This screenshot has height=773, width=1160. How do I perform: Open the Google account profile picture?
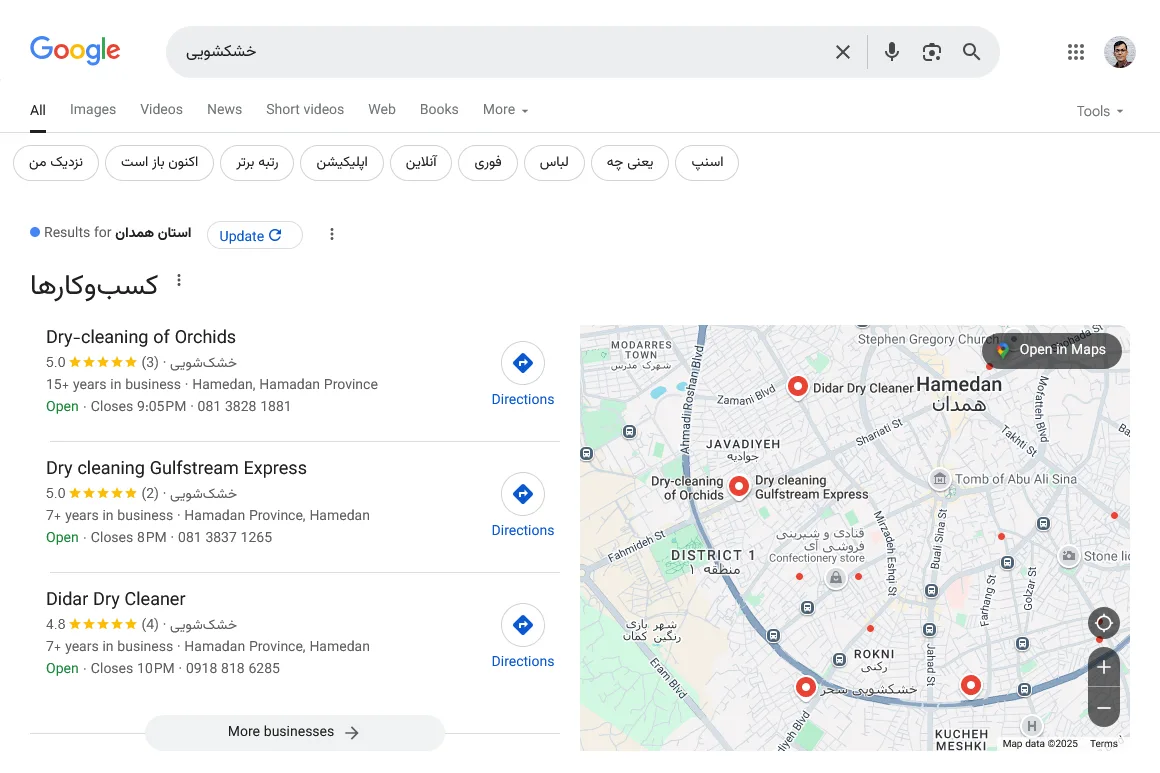[1119, 52]
